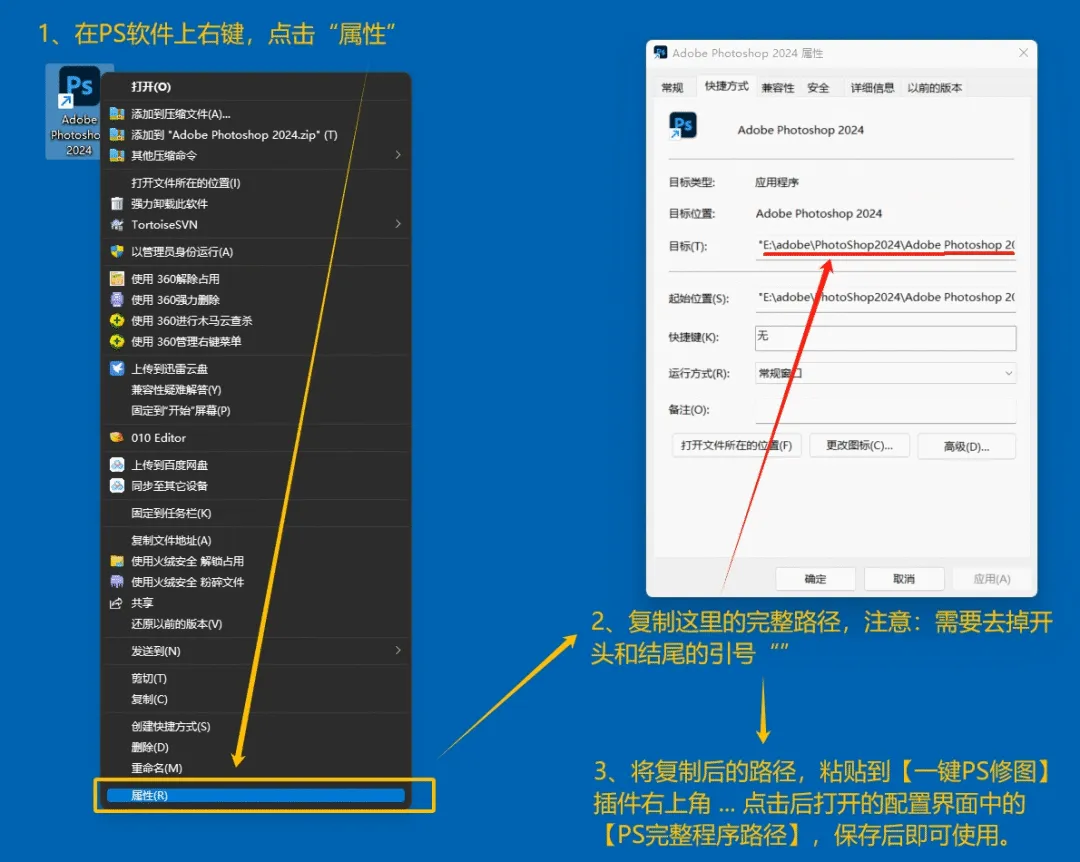Screen dimensions: 1080x862
Task: Click the 打开文件所在的位置(F) button
Action: point(736,445)
